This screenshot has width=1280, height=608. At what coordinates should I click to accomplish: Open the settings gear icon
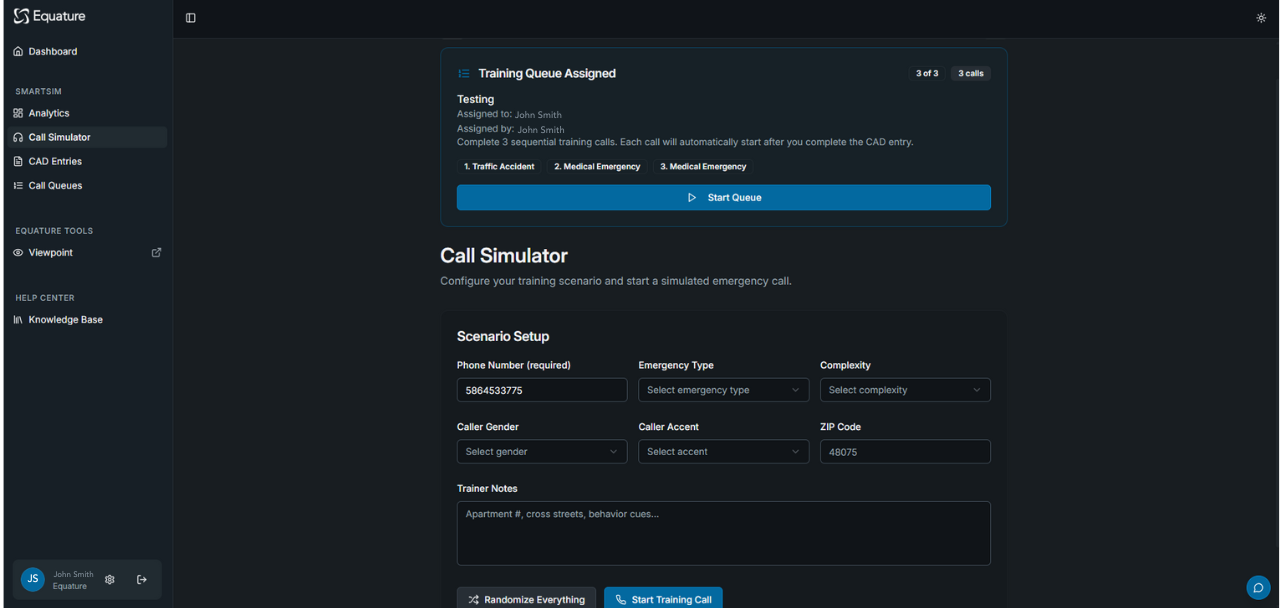(x=110, y=580)
